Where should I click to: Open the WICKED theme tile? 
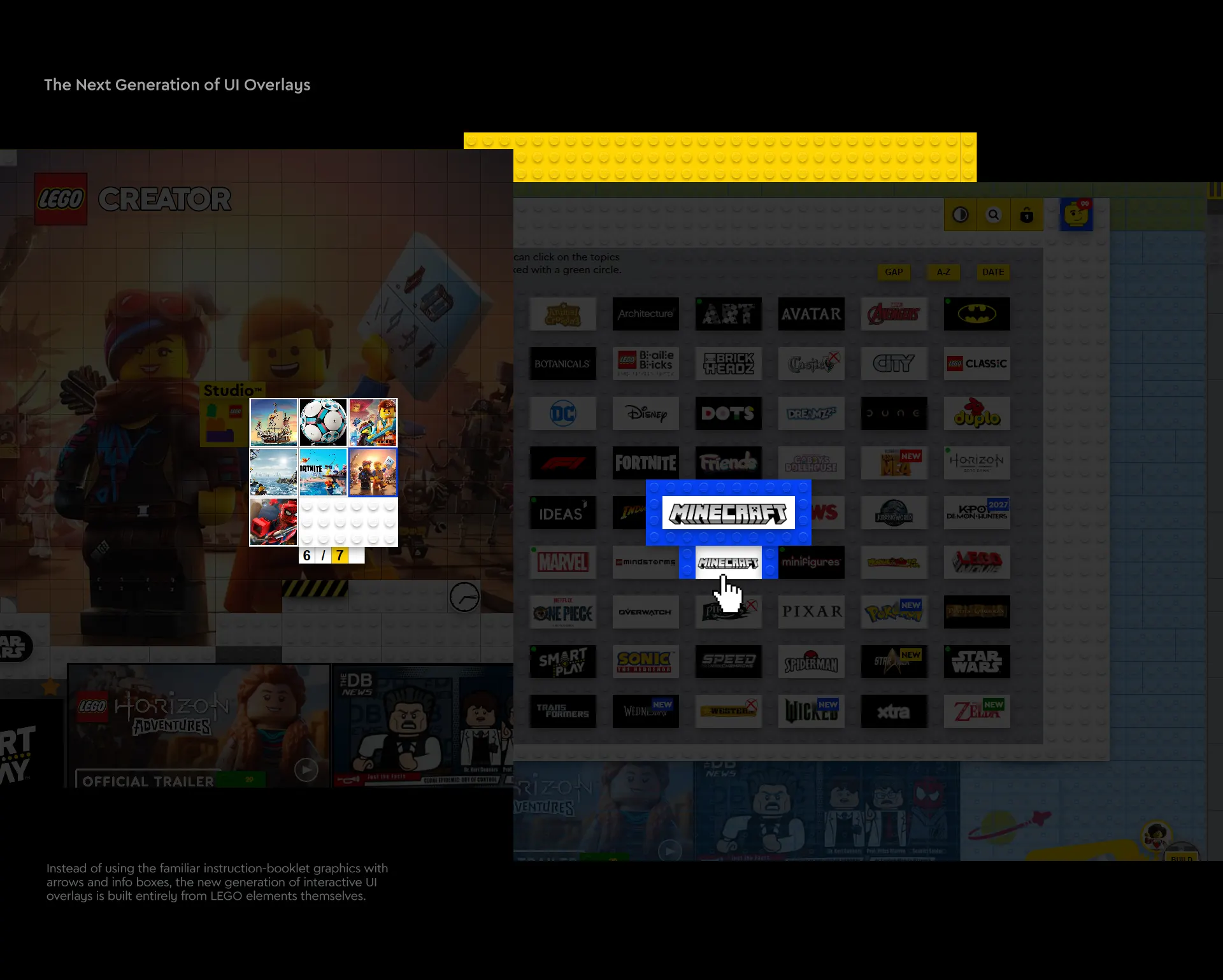812,711
